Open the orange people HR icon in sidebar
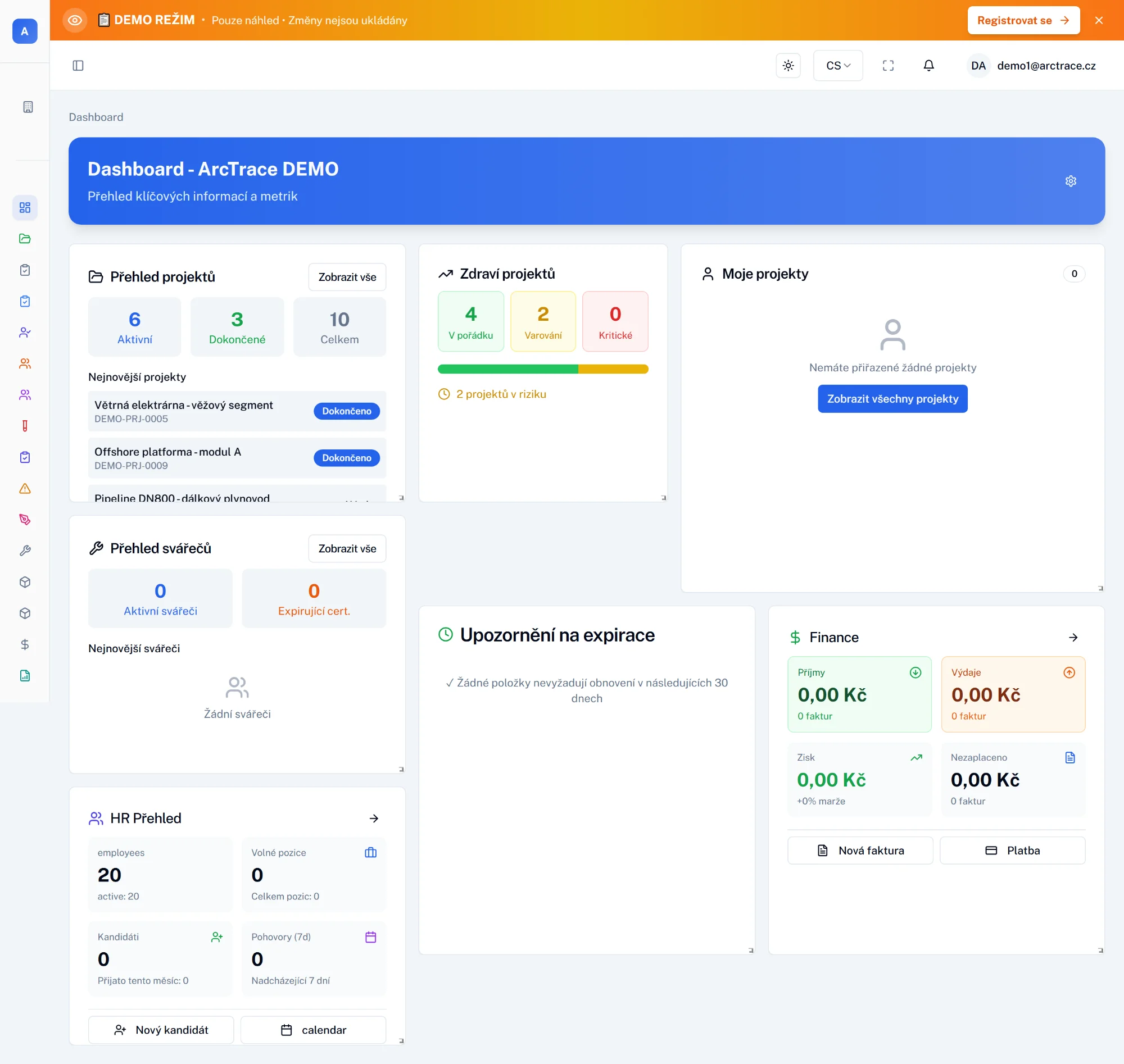 tap(24, 363)
